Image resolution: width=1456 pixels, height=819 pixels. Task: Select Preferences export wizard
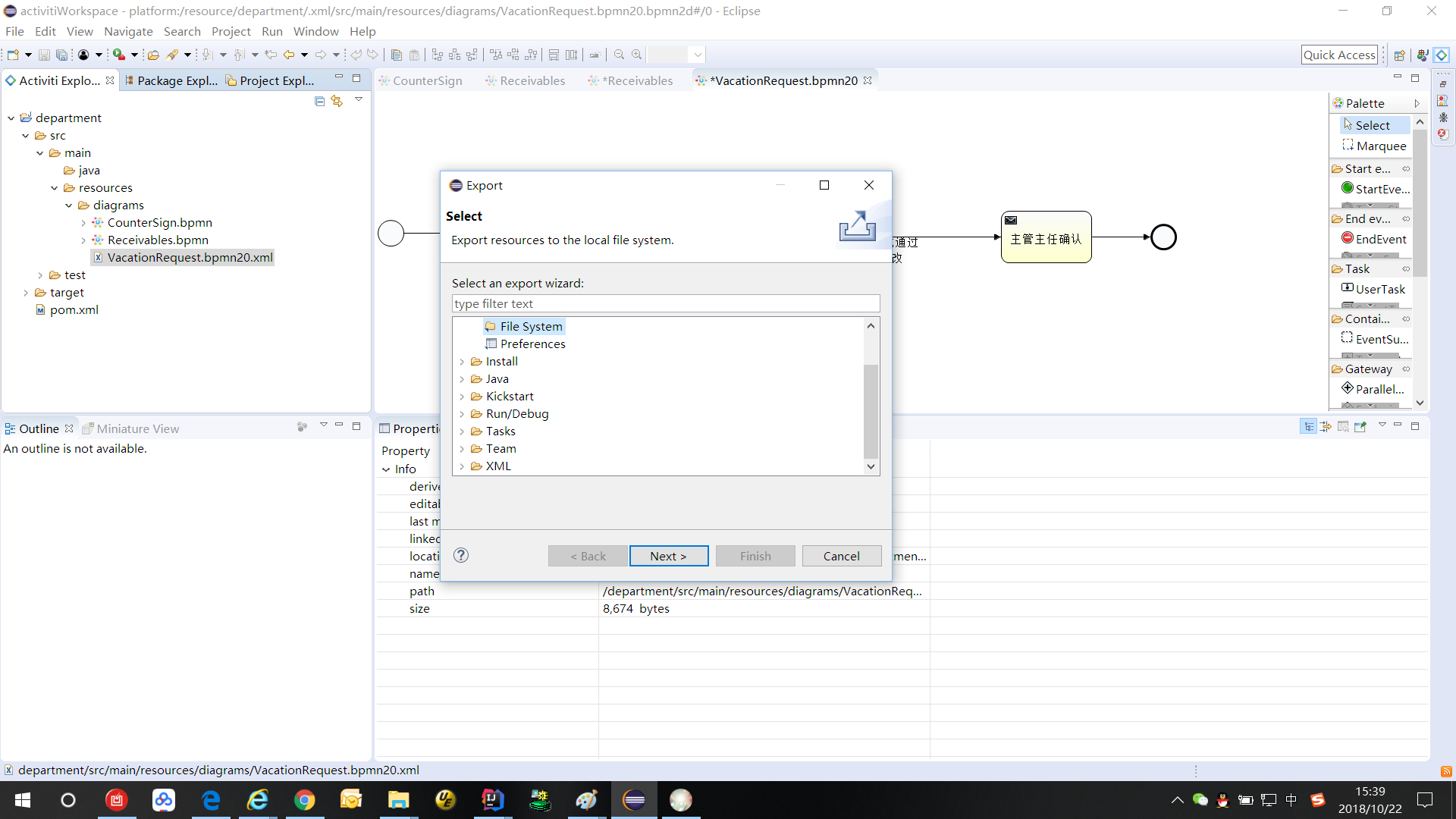click(526, 344)
